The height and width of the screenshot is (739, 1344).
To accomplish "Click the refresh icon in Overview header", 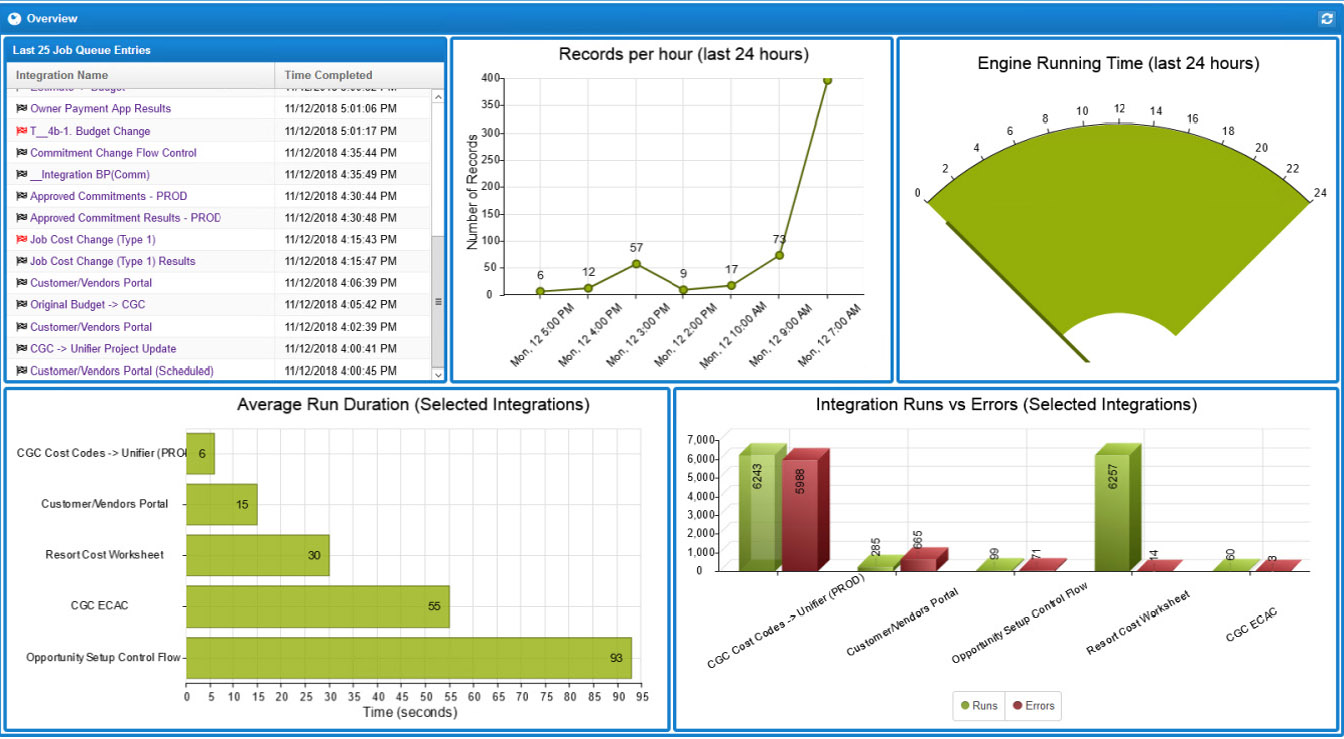I will click(1326, 18).
